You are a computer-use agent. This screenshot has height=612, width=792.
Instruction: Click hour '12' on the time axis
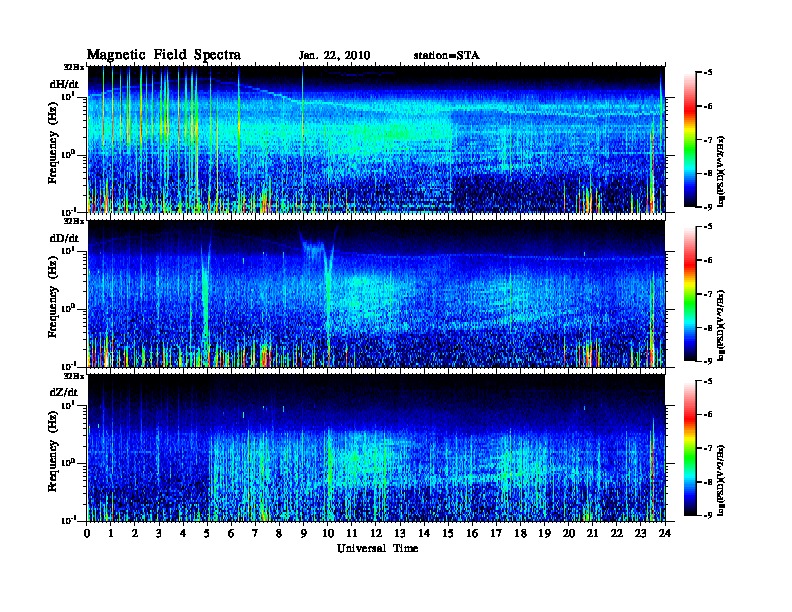point(376,533)
